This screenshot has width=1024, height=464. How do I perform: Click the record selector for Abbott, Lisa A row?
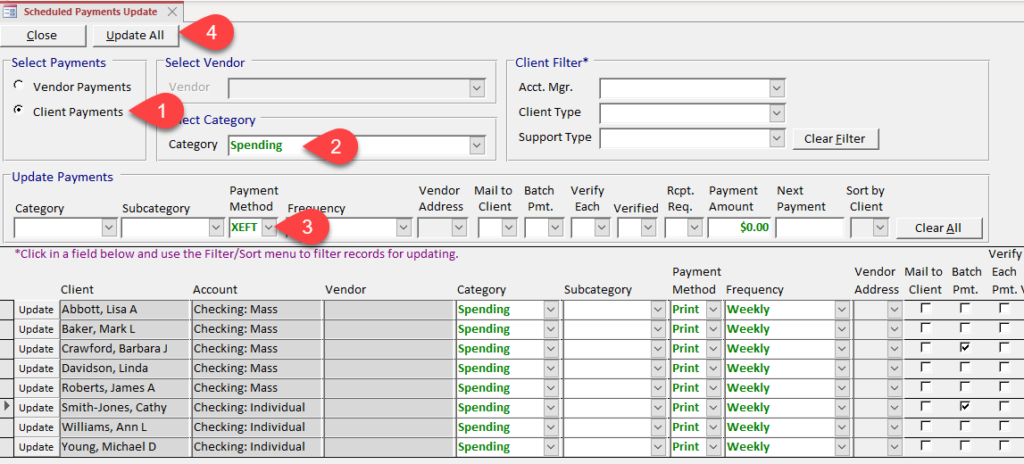click(7, 310)
